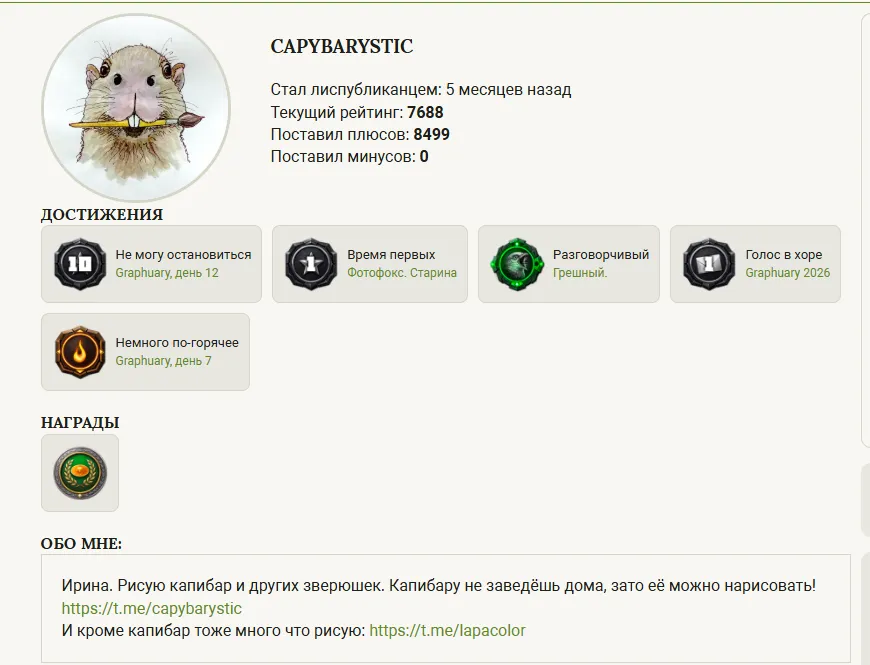The height and width of the screenshot is (665, 870).
Task: Click the 'Не могу остановиться' achievement title
Action: [183, 255]
